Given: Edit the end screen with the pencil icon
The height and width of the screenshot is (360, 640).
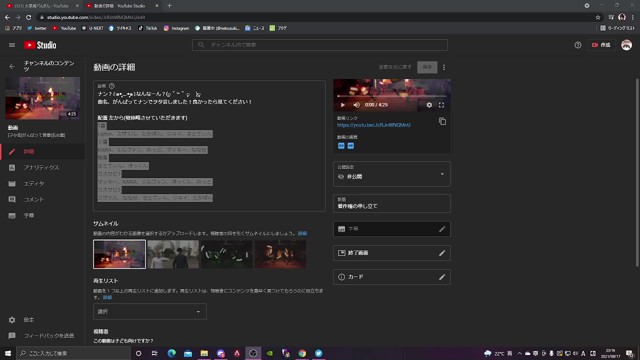Looking at the screenshot, I should [442, 253].
